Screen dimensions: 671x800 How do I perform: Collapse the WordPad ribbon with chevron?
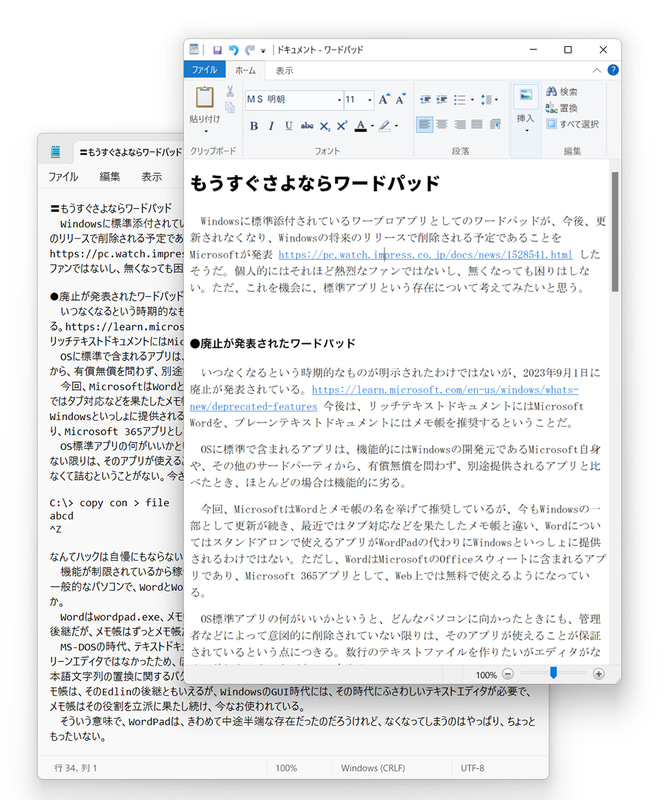[597, 70]
